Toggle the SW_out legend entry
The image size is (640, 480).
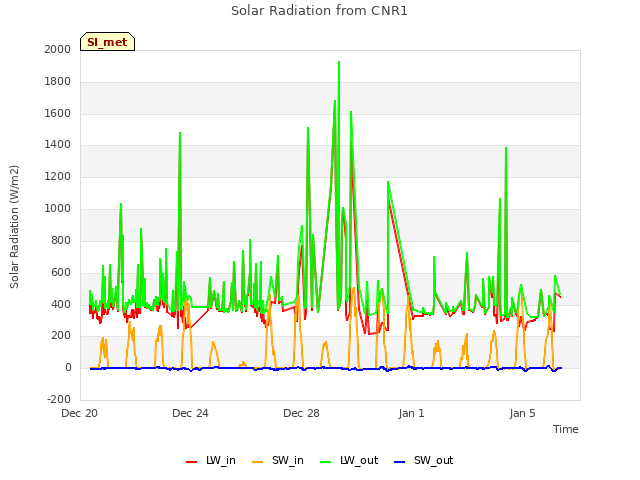423,460
